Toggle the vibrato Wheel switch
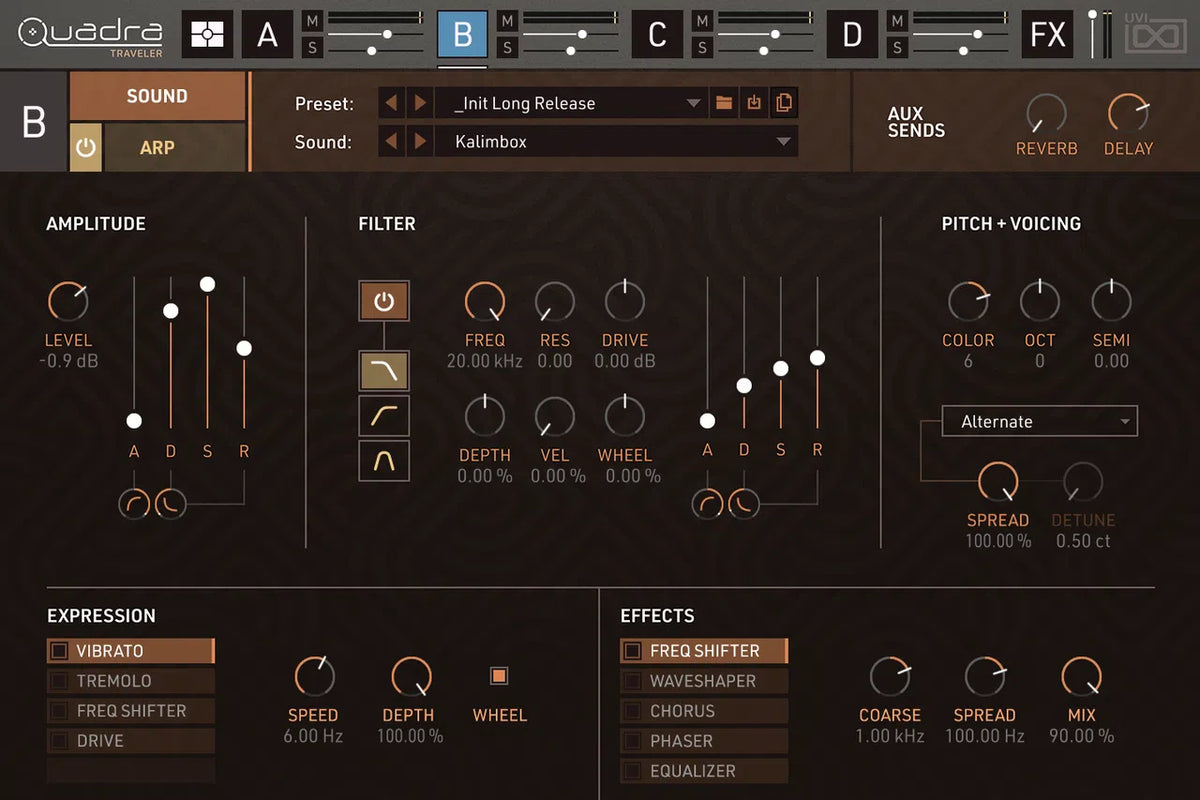1200x800 pixels. pyautogui.click(x=499, y=676)
